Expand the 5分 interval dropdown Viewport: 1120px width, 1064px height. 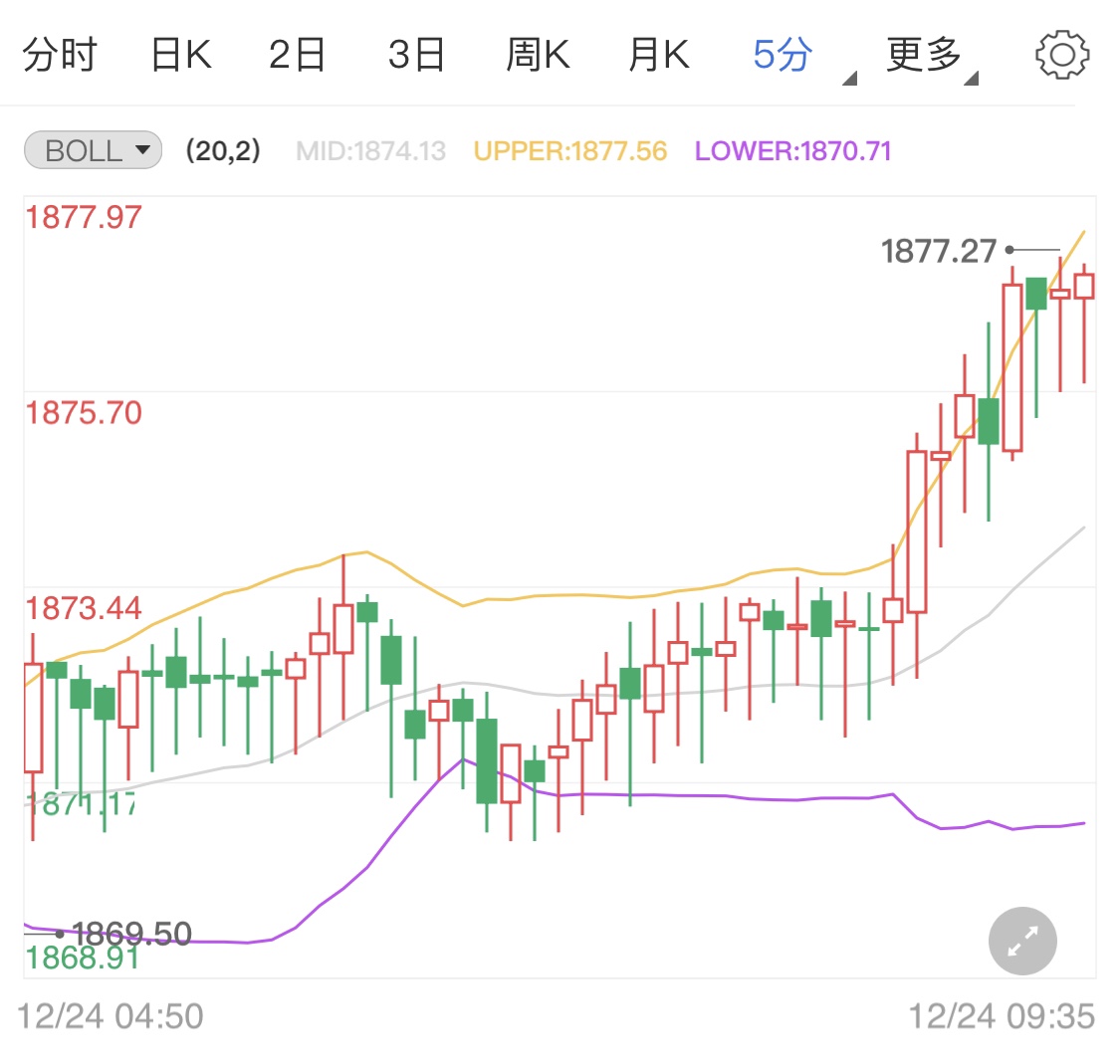pyautogui.click(x=784, y=55)
